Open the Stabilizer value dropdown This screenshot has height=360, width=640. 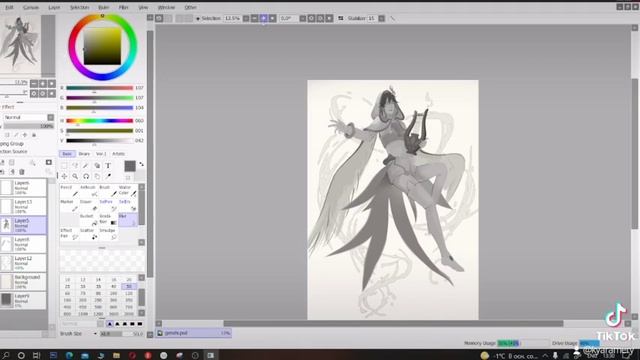pyautogui.click(x=381, y=18)
